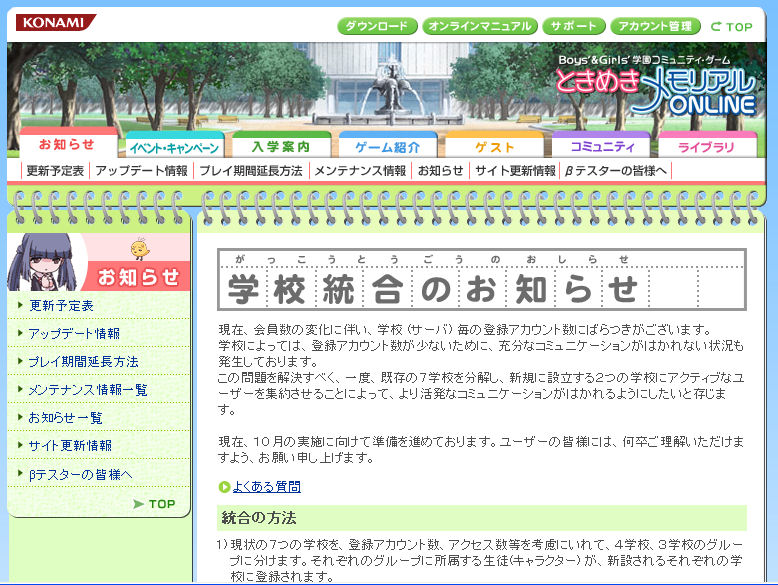This screenshot has width=778, height=585.
Task: Select the 入学案内 tab
Action: point(280,146)
